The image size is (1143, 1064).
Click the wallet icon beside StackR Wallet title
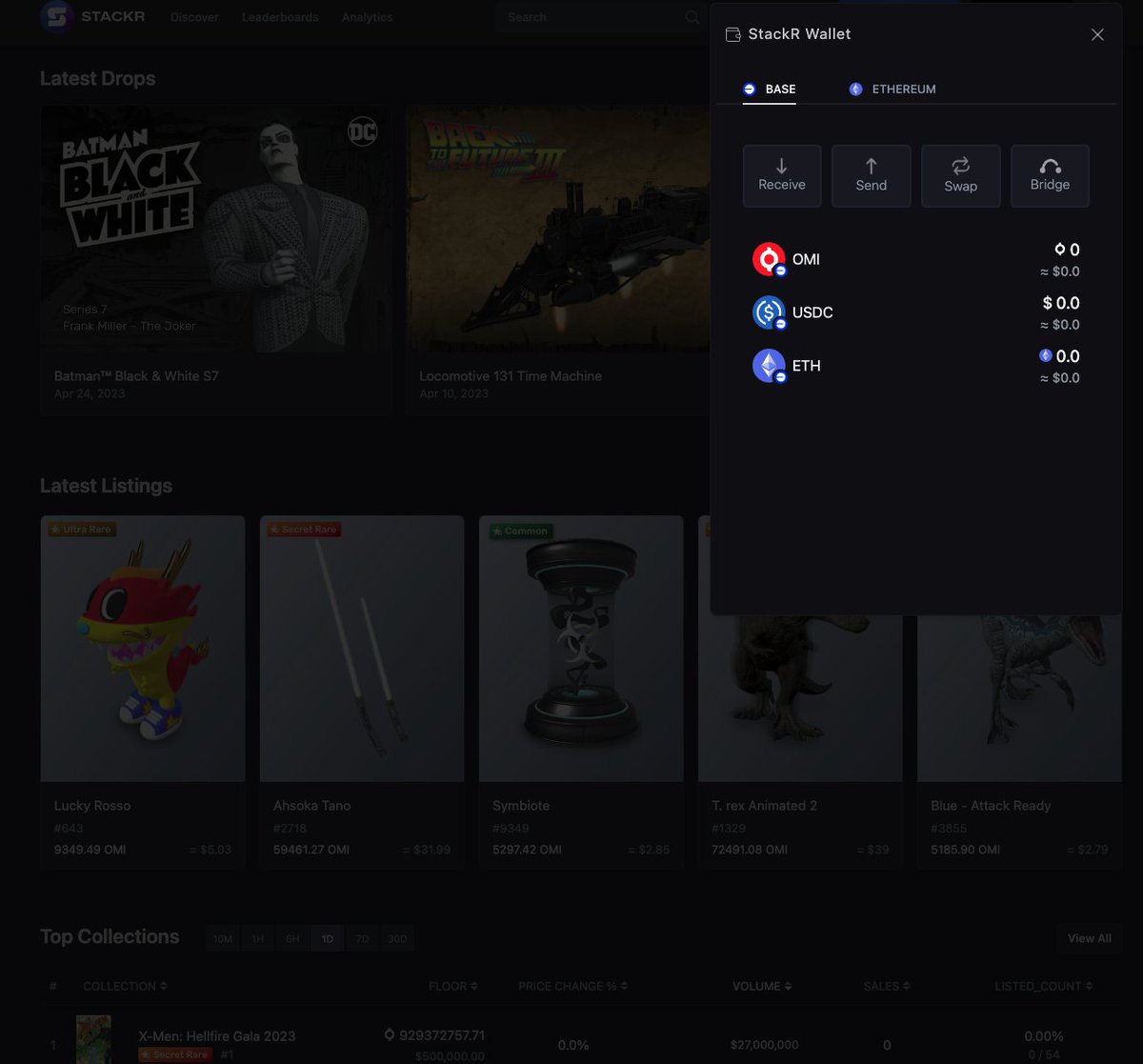tap(732, 34)
